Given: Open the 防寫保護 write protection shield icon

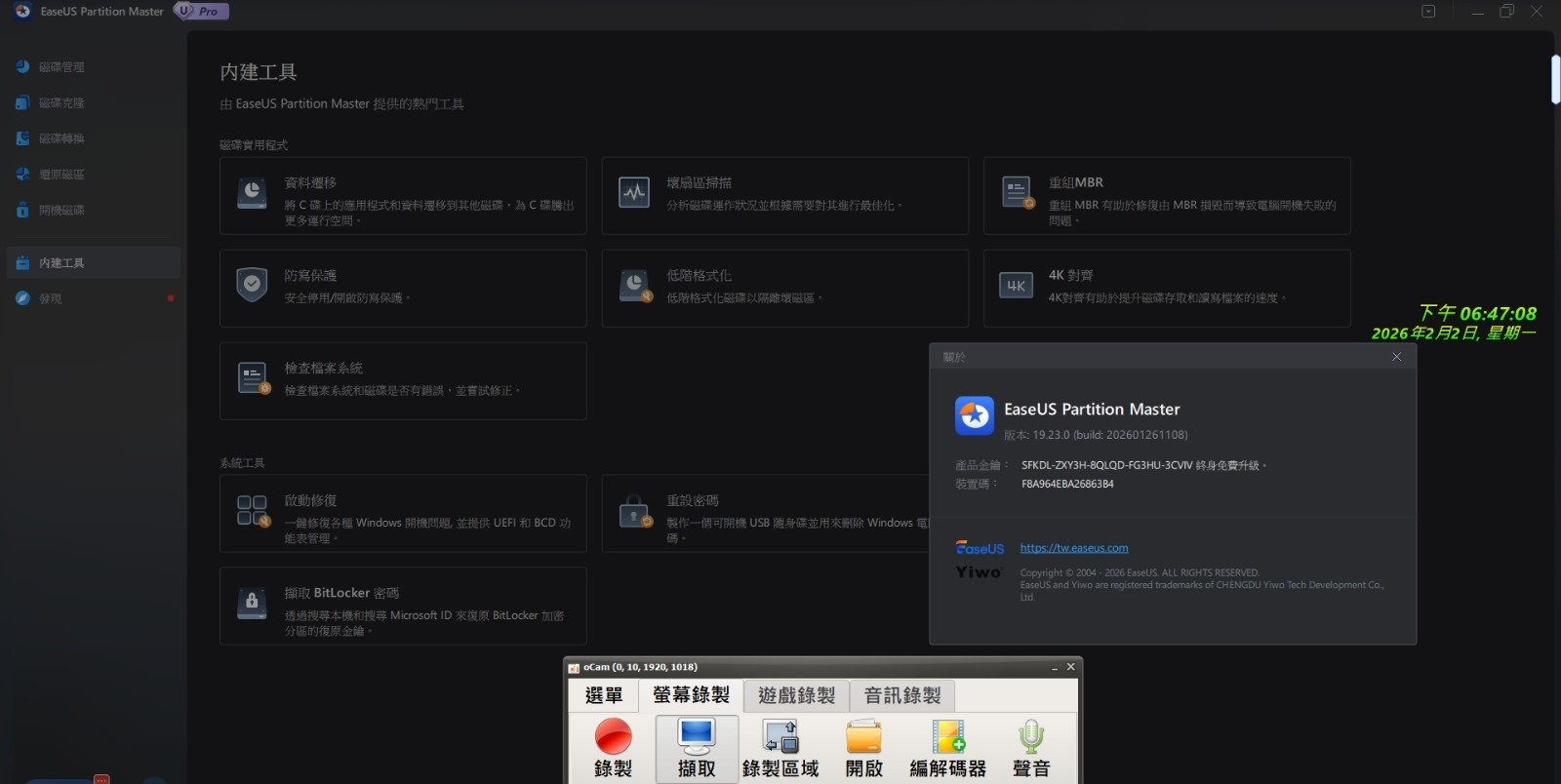Looking at the screenshot, I should point(252,285).
